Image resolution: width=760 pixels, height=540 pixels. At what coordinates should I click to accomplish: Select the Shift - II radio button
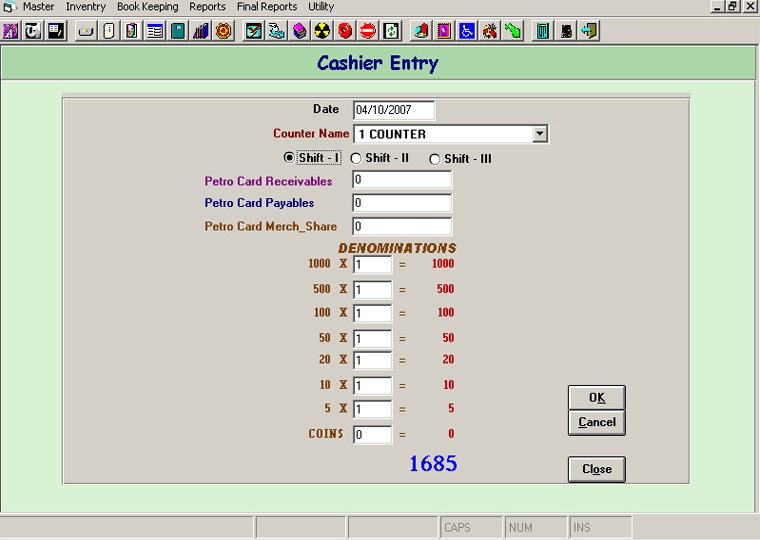tap(356, 159)
